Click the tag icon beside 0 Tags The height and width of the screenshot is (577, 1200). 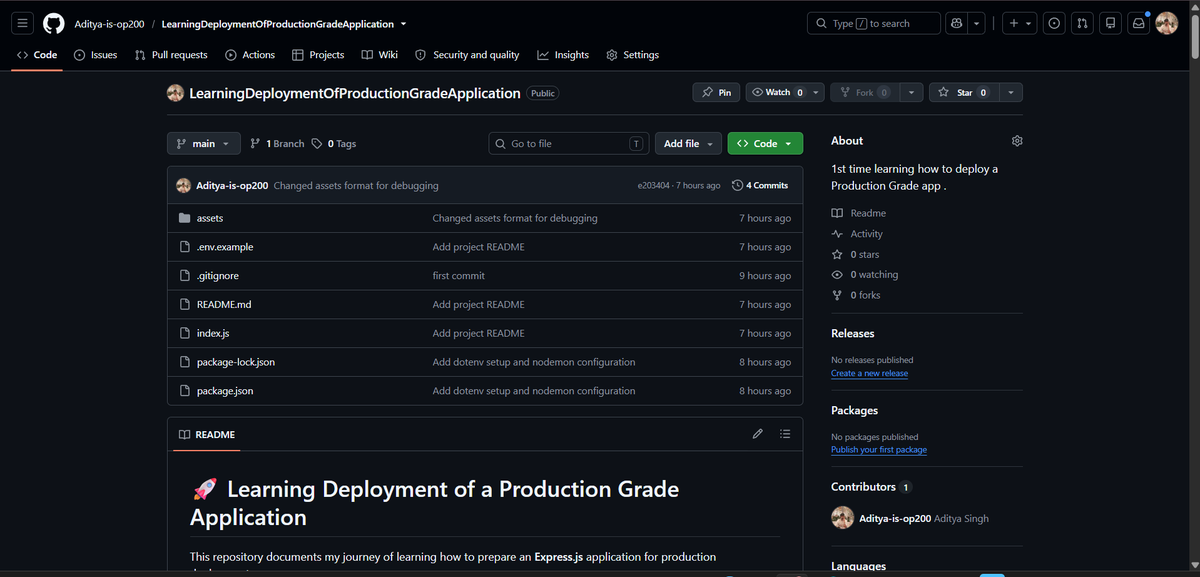317,144
